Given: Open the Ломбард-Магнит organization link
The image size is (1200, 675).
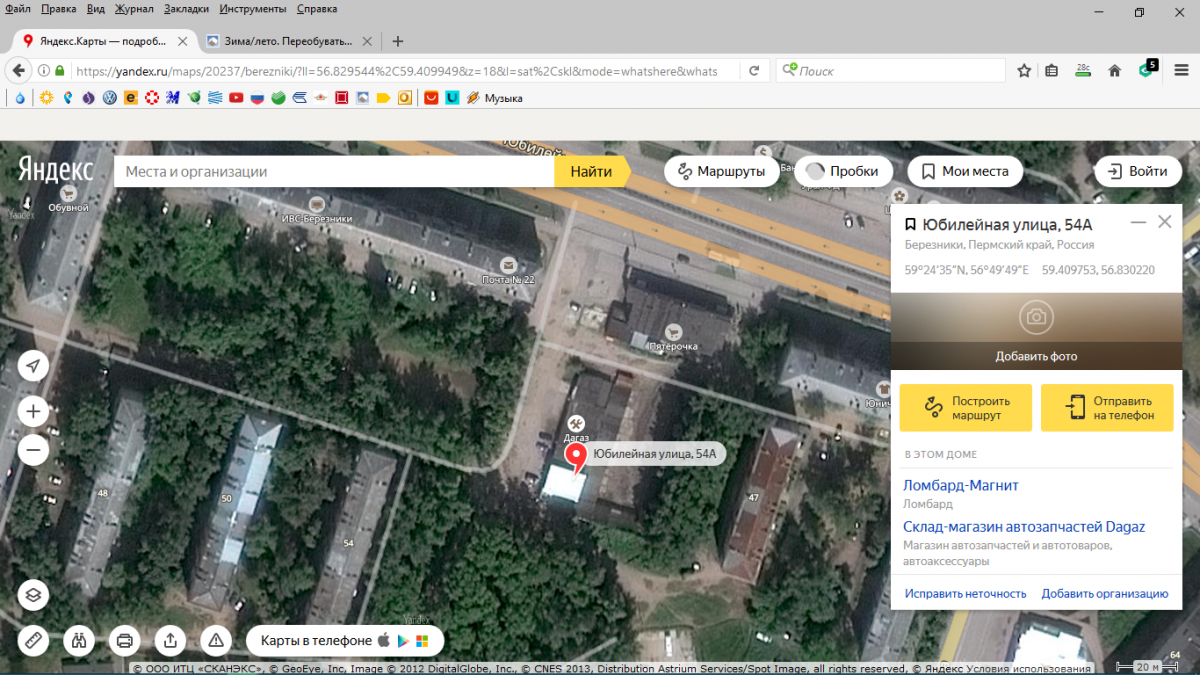Looking at the screenshot, I should [x=960, y=485].
